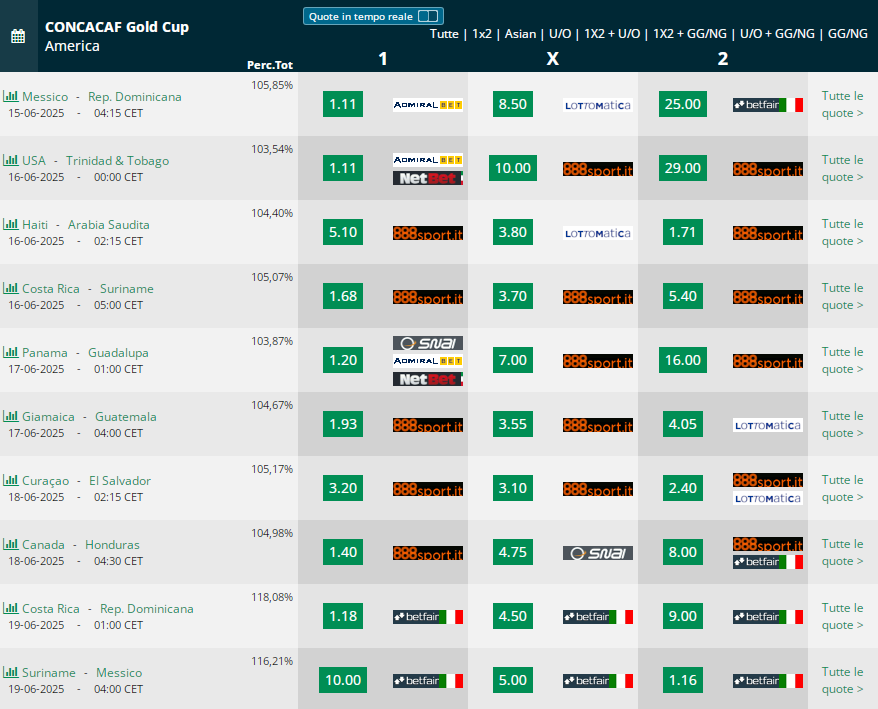Click 888sport logo for USA - Trinidad draw odds
Image resolution: width=878 pixels, height=709 pixels.
pos(597,169)
